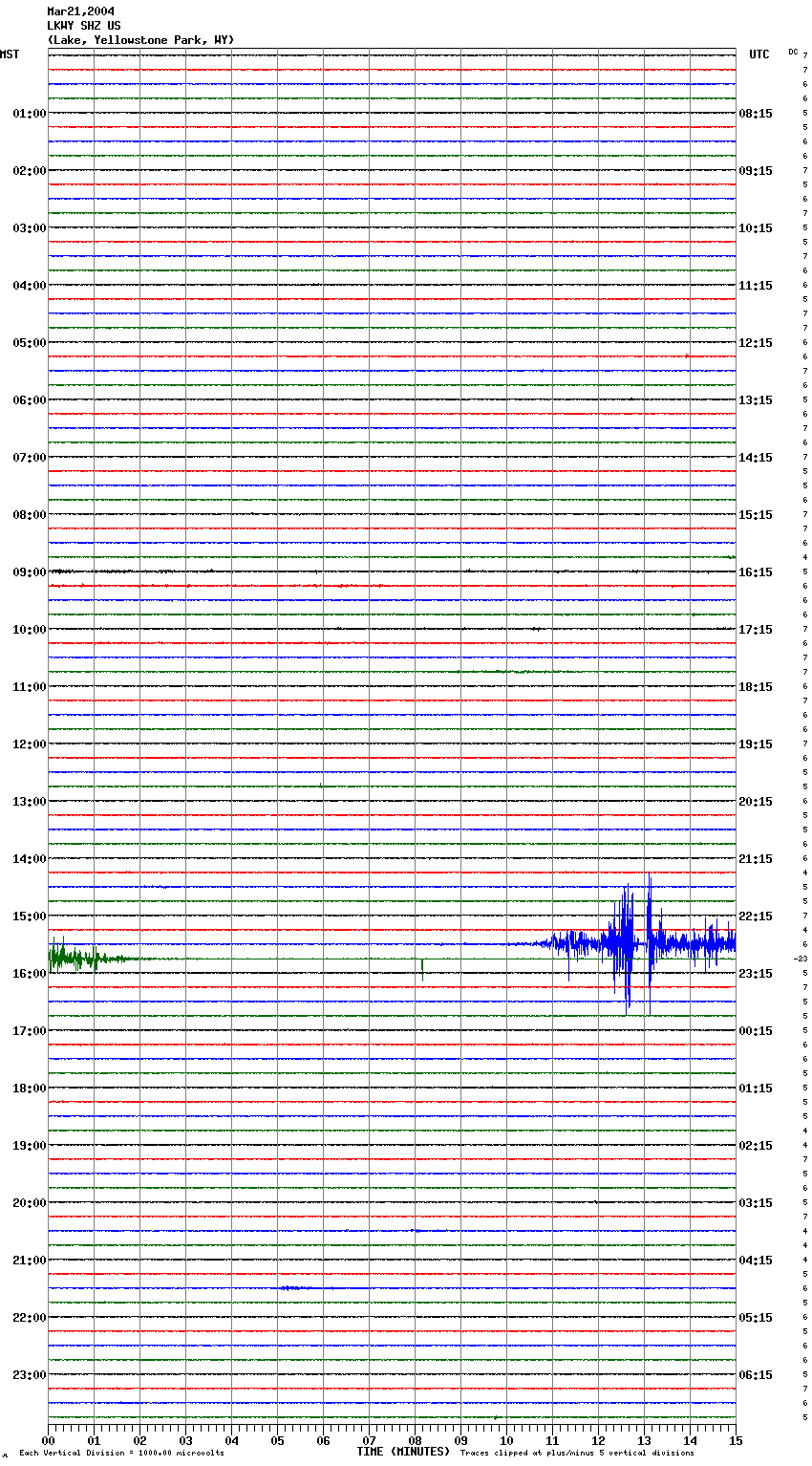Image resolution: width=812 pixels, height=1466 pixels.
Task: Click the 15 tick on minute axis
Action: 735,1440
